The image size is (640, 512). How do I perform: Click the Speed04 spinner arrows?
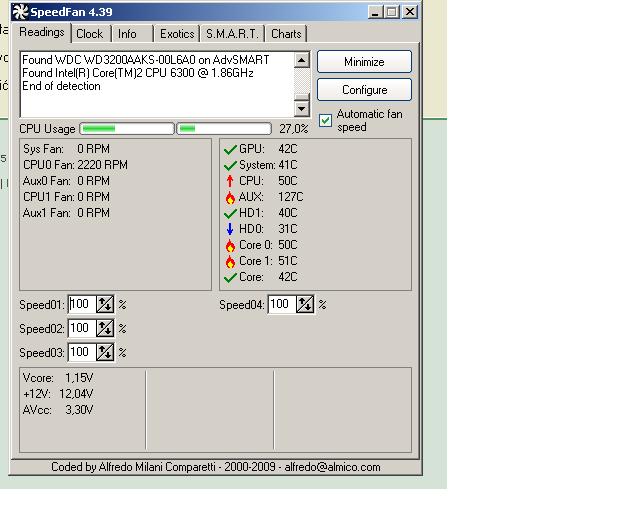pos(305,304)
